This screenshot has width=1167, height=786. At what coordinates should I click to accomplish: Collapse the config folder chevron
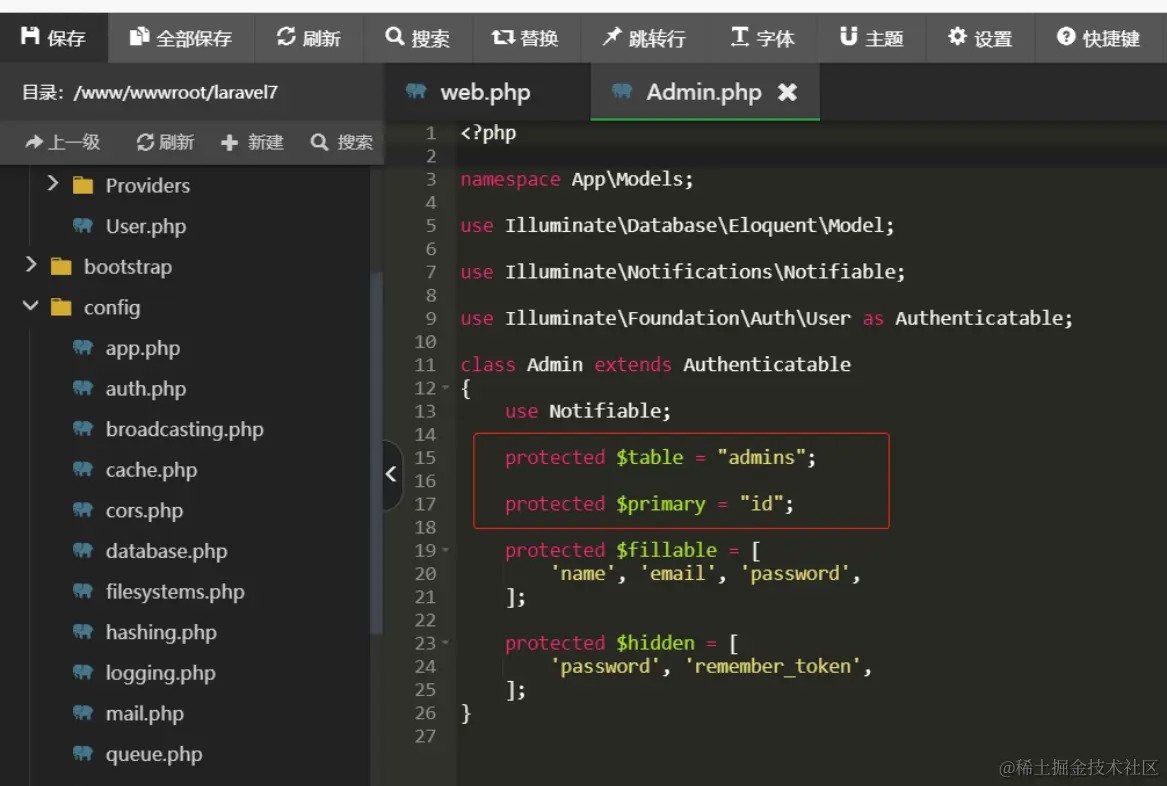tap(31, 305)
